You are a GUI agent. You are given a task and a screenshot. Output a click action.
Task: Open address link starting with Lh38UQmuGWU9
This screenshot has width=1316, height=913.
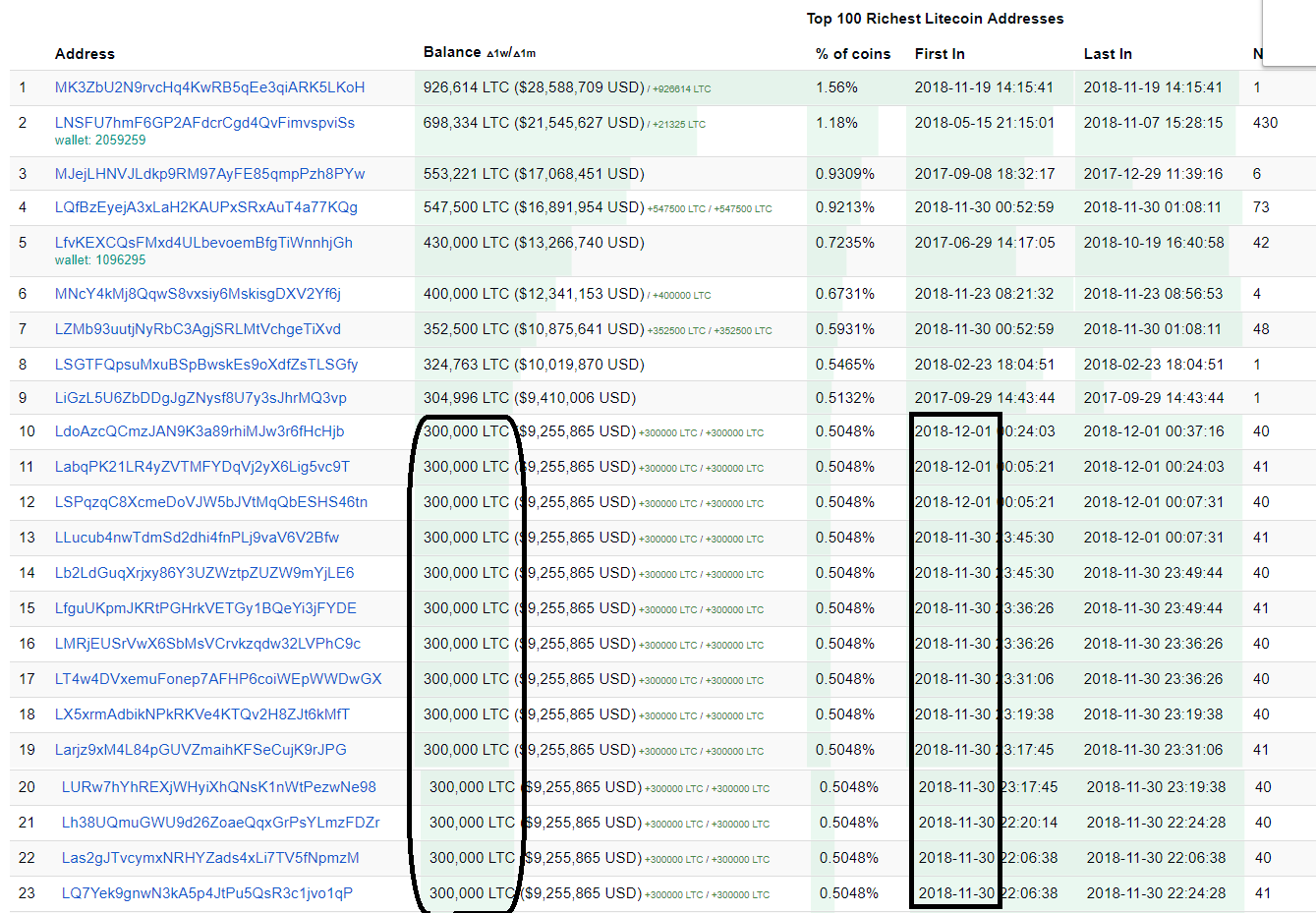coord(220,823)
